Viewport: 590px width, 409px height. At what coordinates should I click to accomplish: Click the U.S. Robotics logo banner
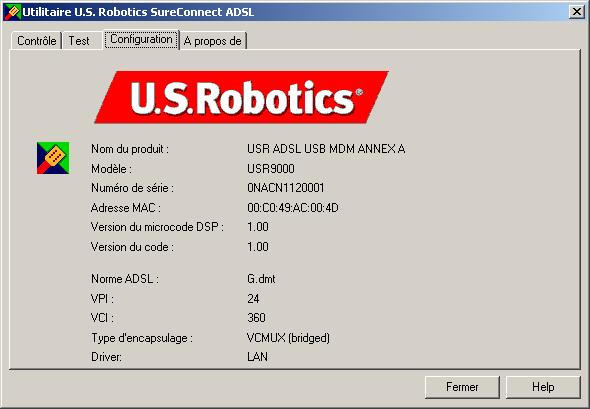241,97
